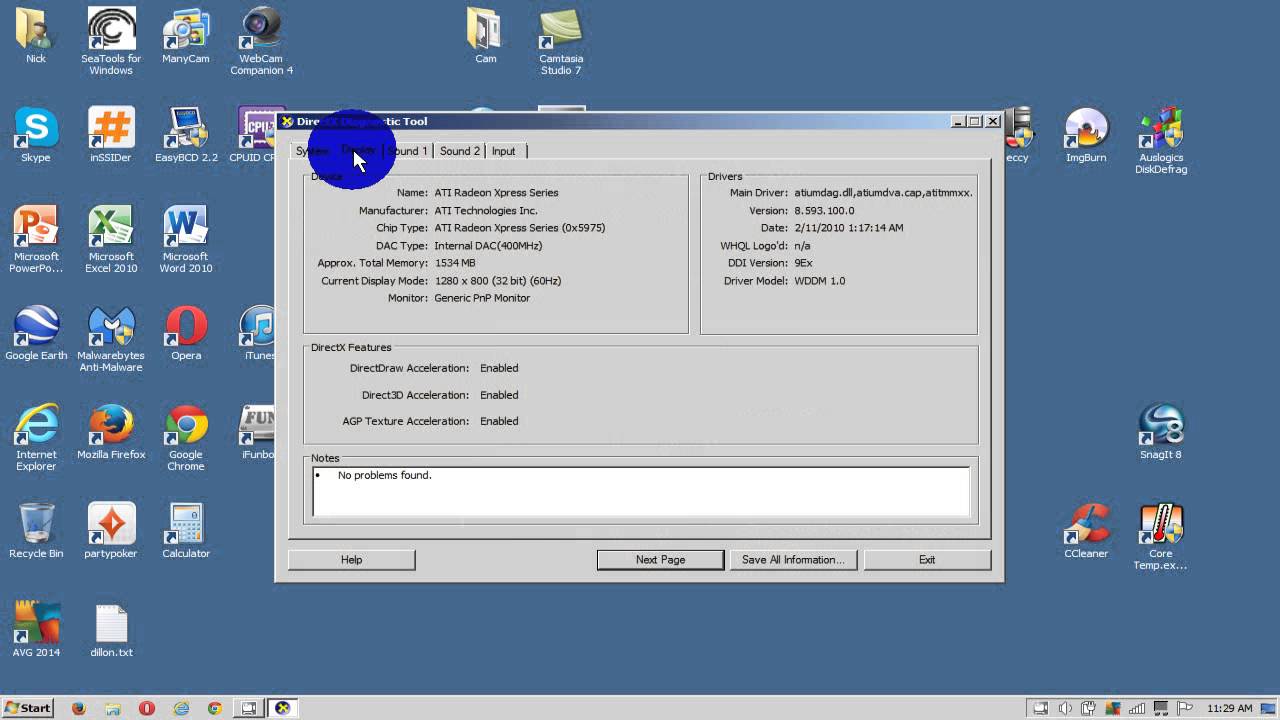The width and height of the screenshot is (1280, 720).
Task: Open the Recycle Bin
Action: (36, 531)
